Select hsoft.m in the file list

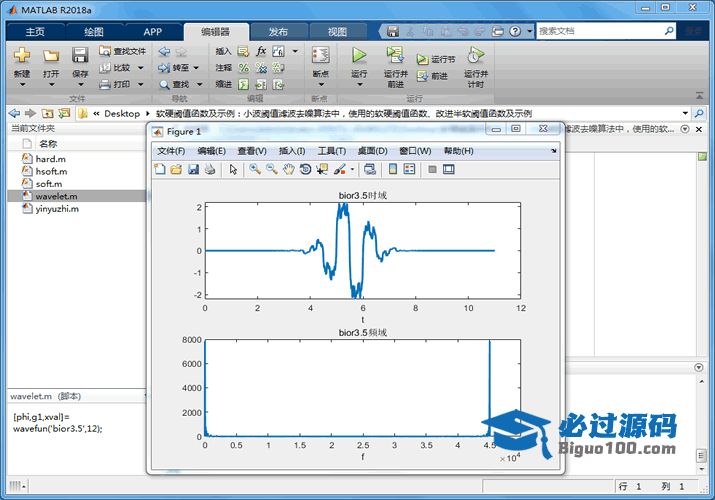[x=52, y=171]
